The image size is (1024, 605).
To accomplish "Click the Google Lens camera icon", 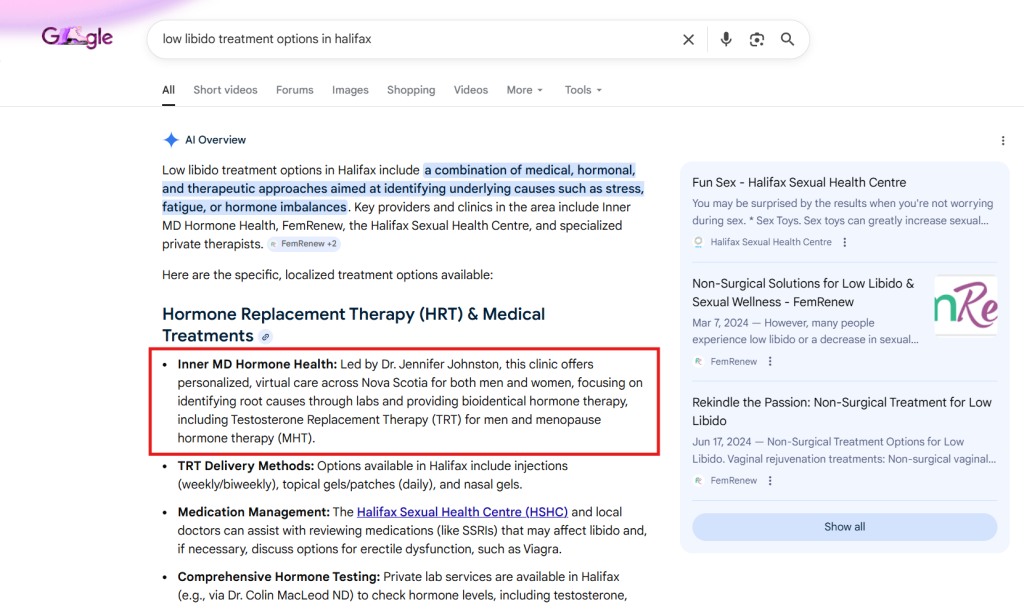I will pos(757,39).
